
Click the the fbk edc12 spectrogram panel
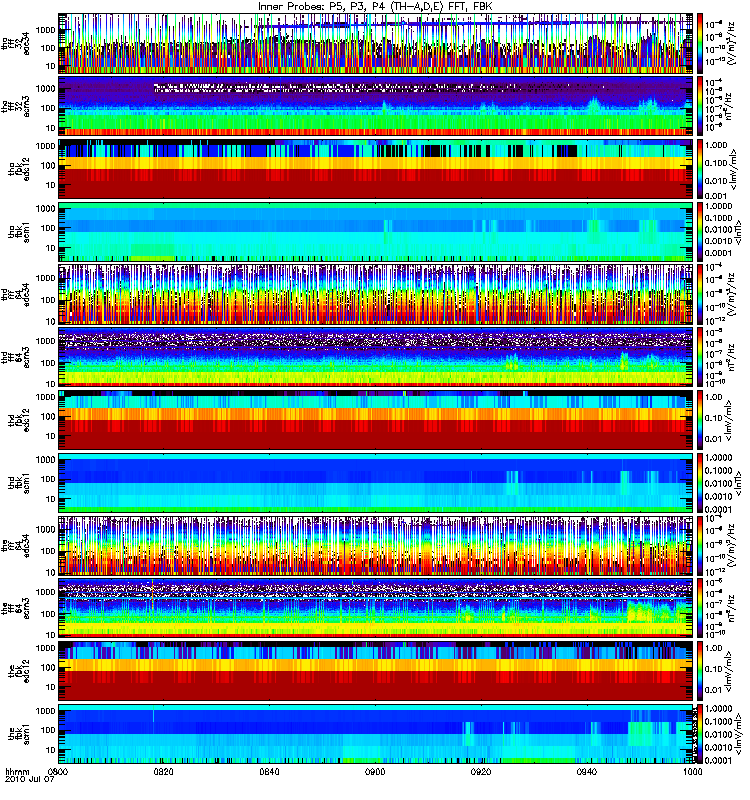(376, 671)
